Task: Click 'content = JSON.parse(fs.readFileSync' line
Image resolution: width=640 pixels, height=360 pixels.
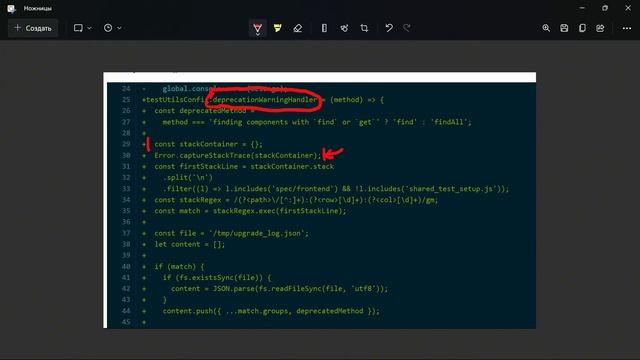Action: (x=280, y=289)
